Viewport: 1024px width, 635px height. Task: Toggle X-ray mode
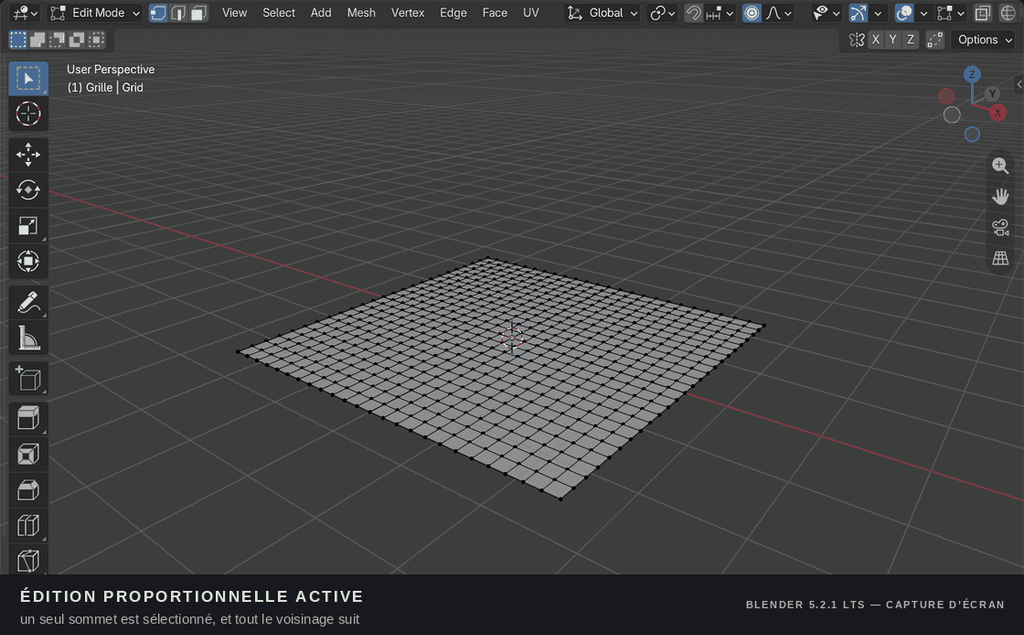click(983, 13)
